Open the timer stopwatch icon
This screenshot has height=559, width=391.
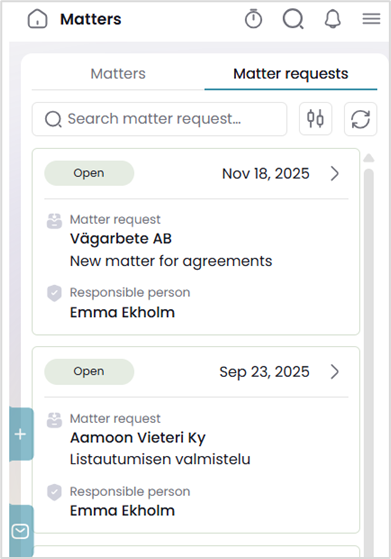[253, 19]
